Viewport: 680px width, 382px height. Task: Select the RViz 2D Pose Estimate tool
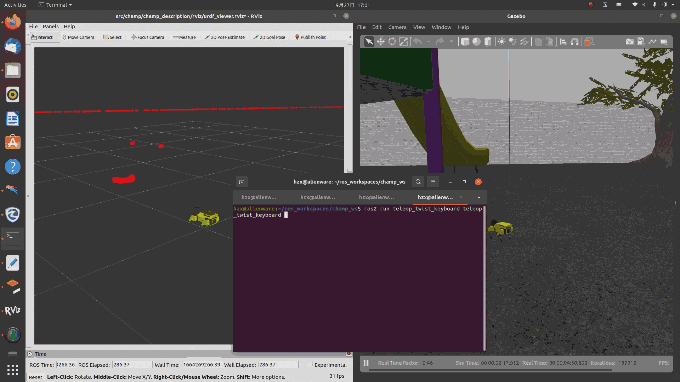[225, 37]
